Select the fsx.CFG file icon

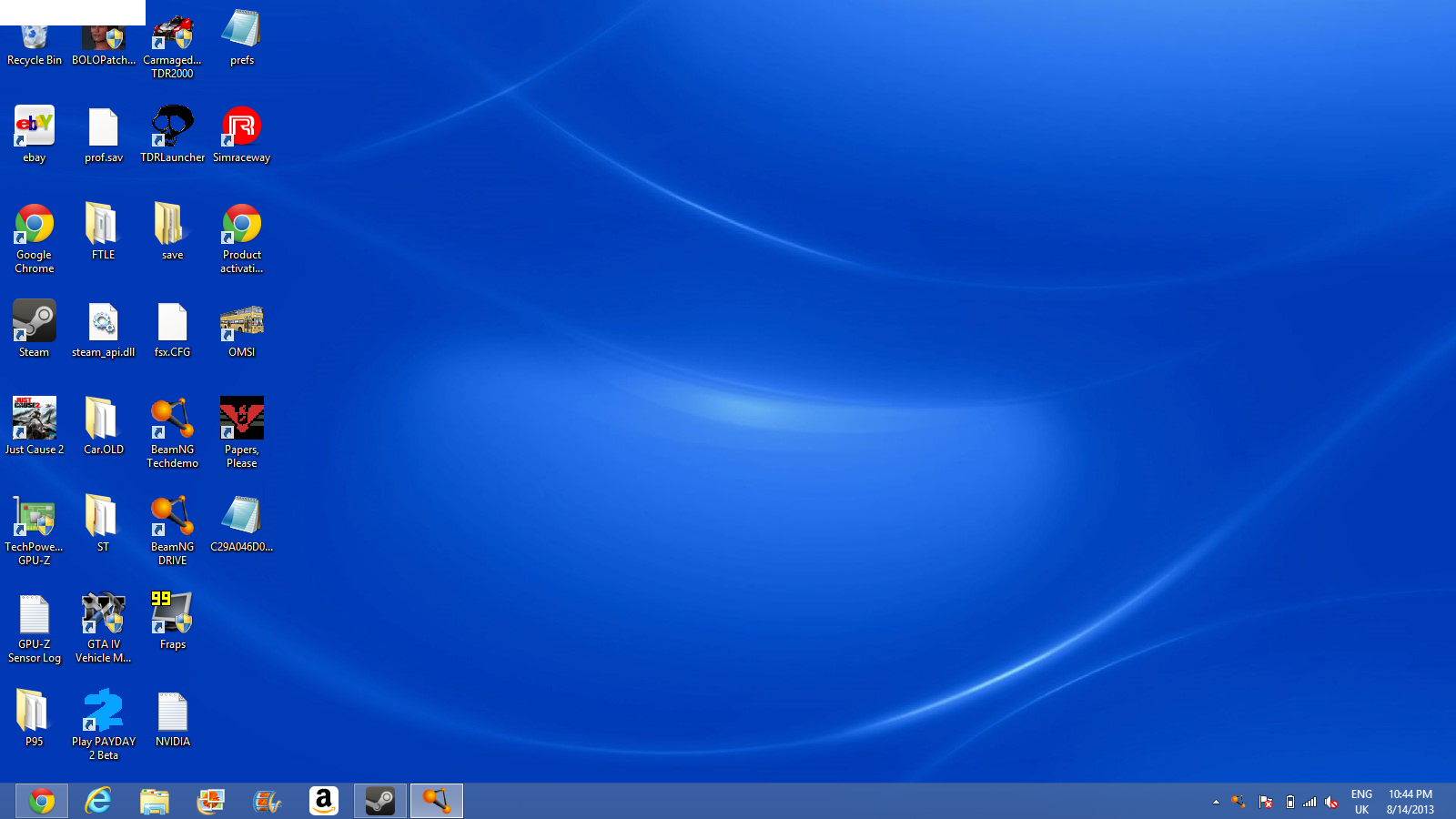coord(173,329)
